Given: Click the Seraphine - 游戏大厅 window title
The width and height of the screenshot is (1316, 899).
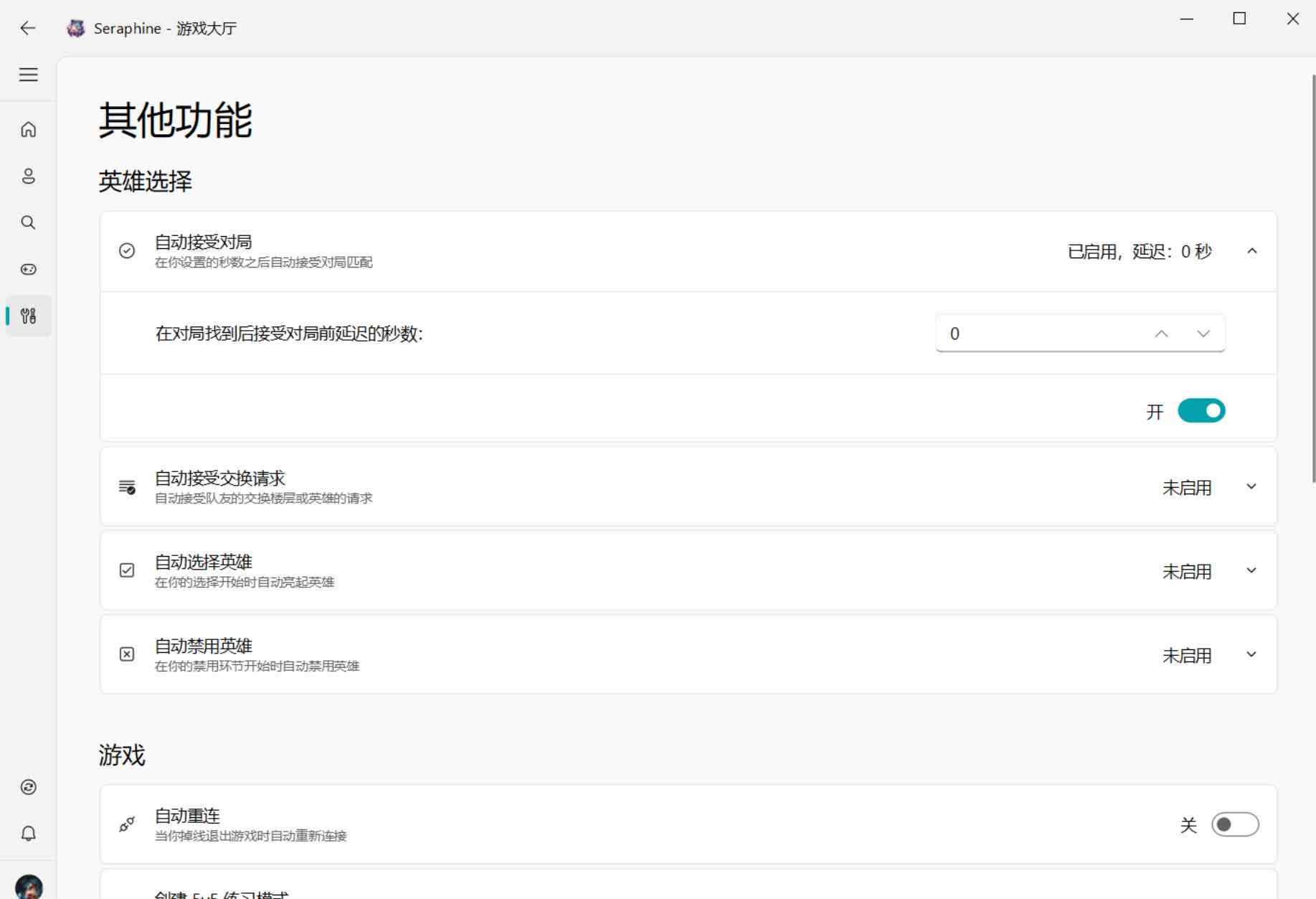Looking at the screenshot, I should click(165, 29).
